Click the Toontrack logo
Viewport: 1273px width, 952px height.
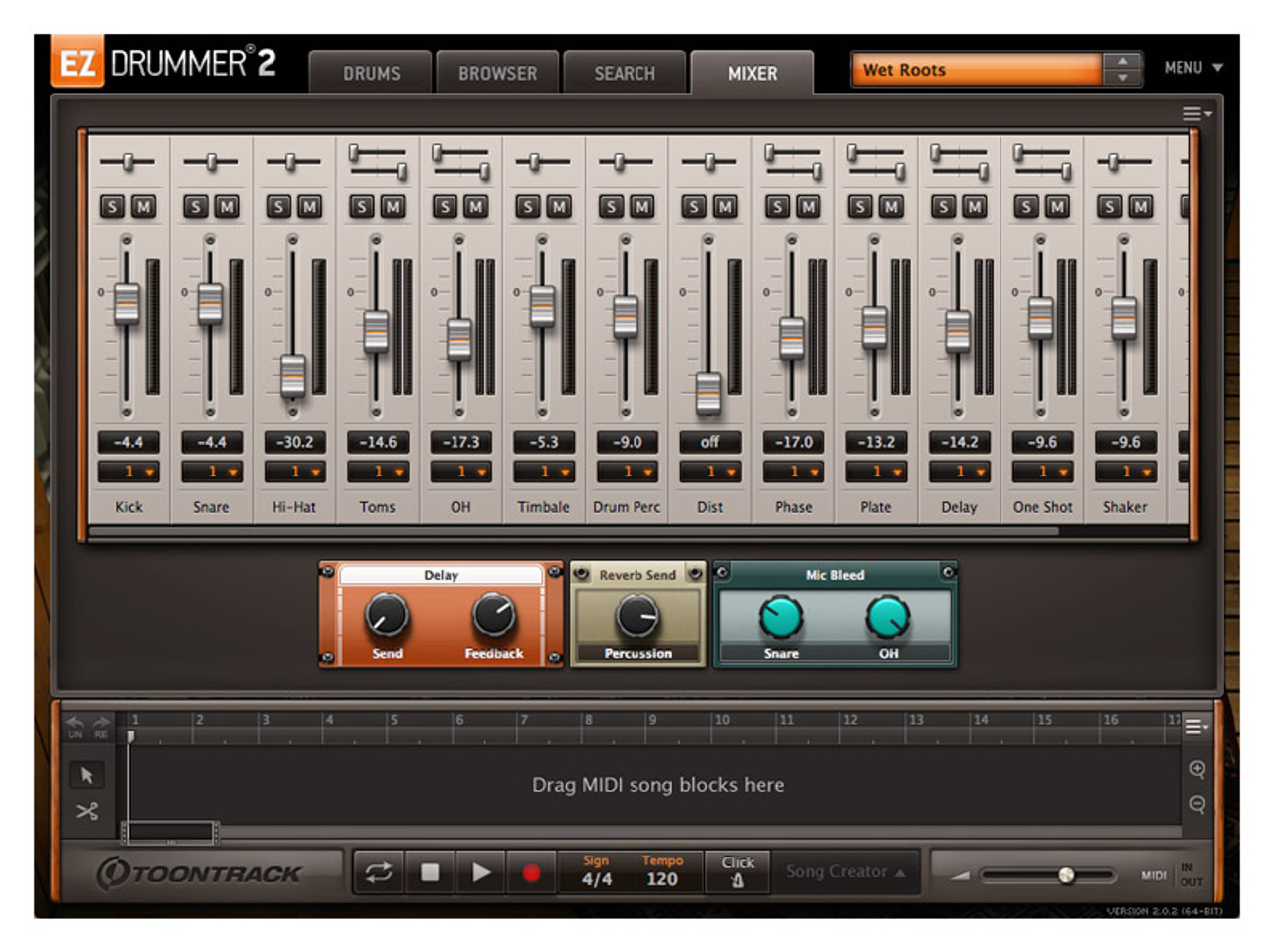click(x=200, y=873)
